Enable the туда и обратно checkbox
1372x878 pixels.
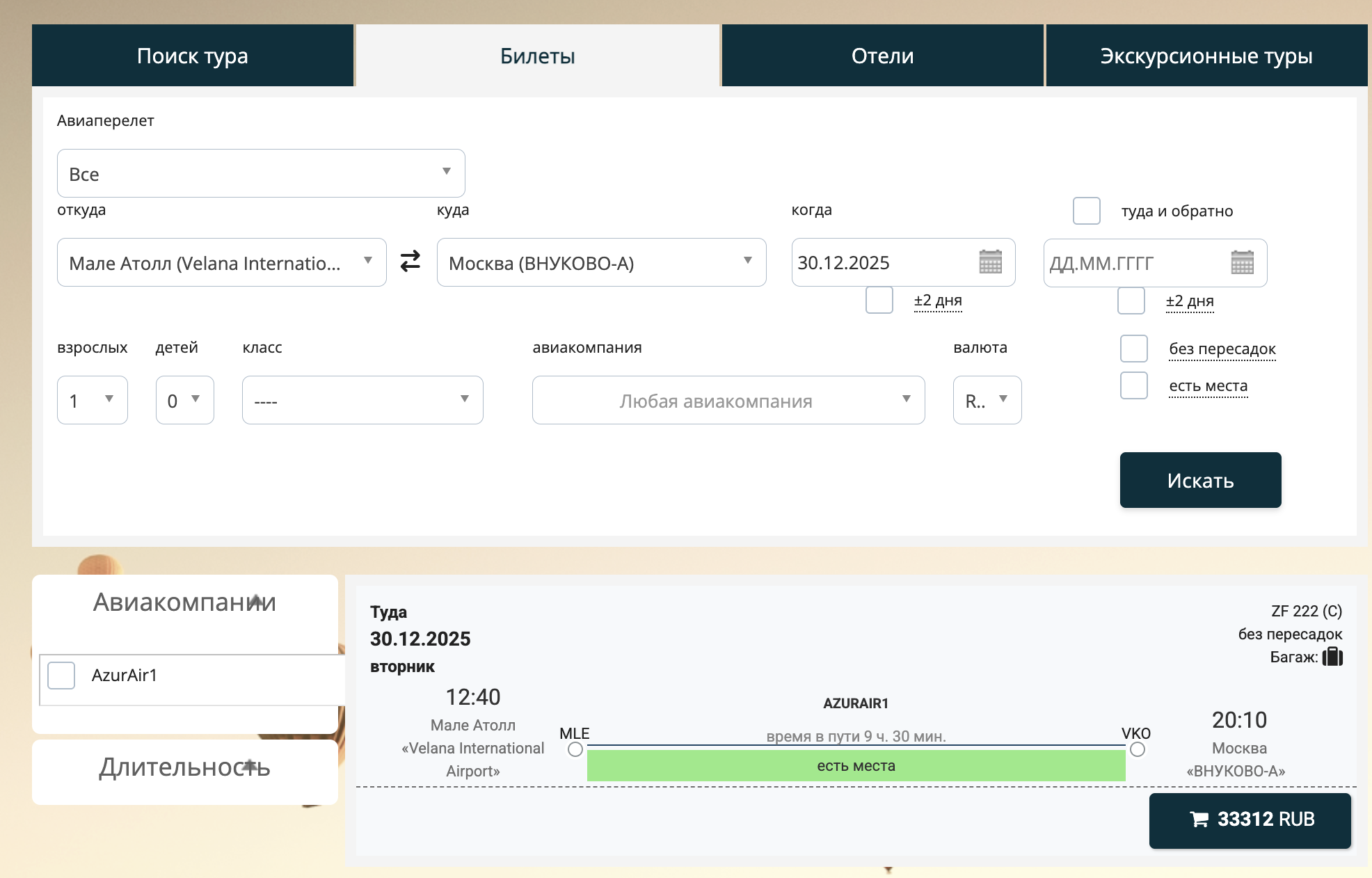[1087, 211]
